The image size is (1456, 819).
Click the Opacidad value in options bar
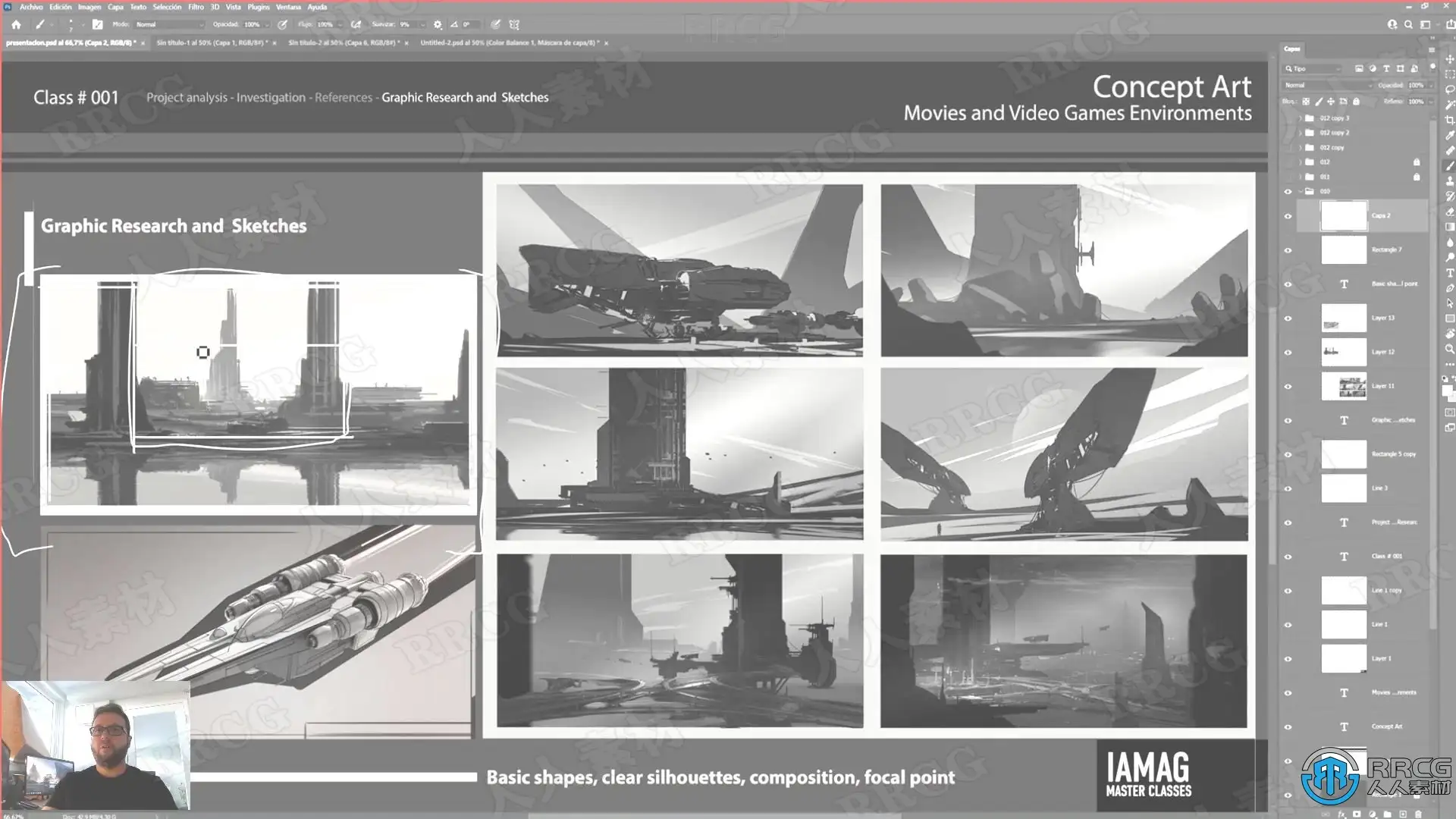[x=253, y=24]
